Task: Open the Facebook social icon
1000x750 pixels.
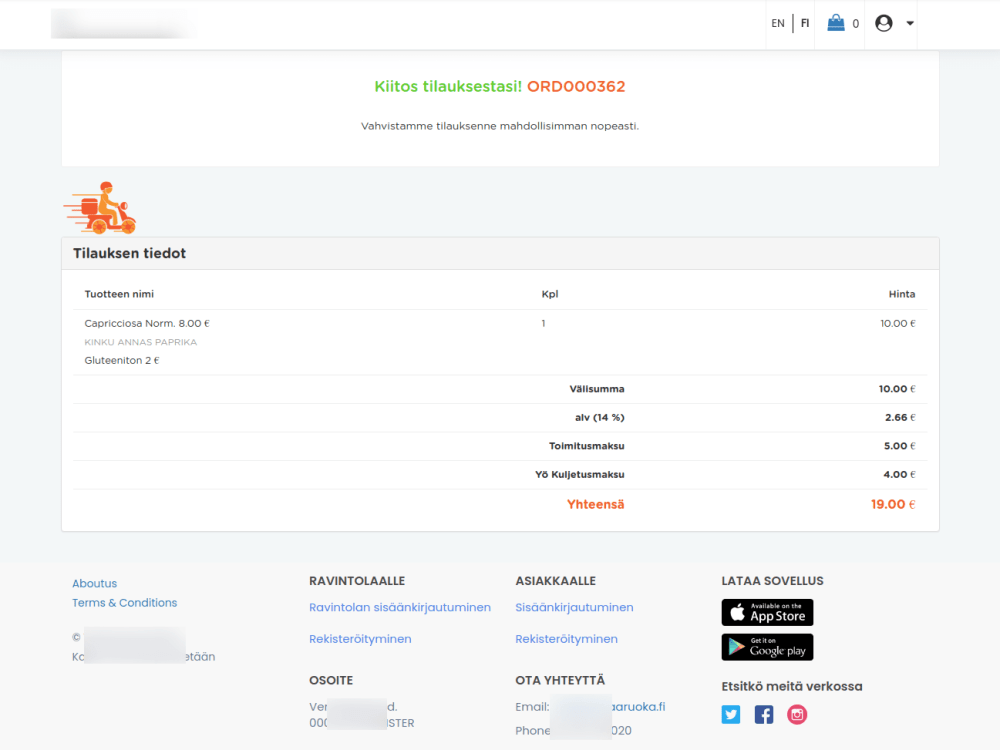Action: pyautogui.click(x=764, y=714)
